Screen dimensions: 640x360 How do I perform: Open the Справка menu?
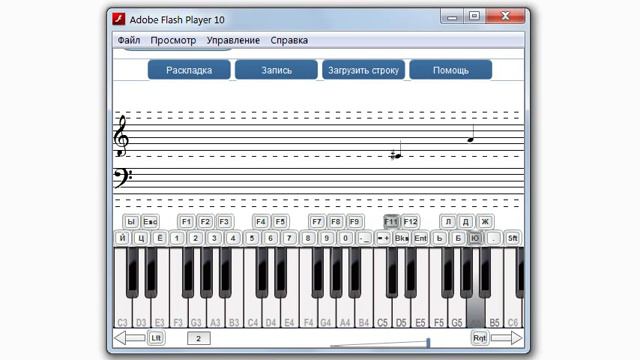289,40
